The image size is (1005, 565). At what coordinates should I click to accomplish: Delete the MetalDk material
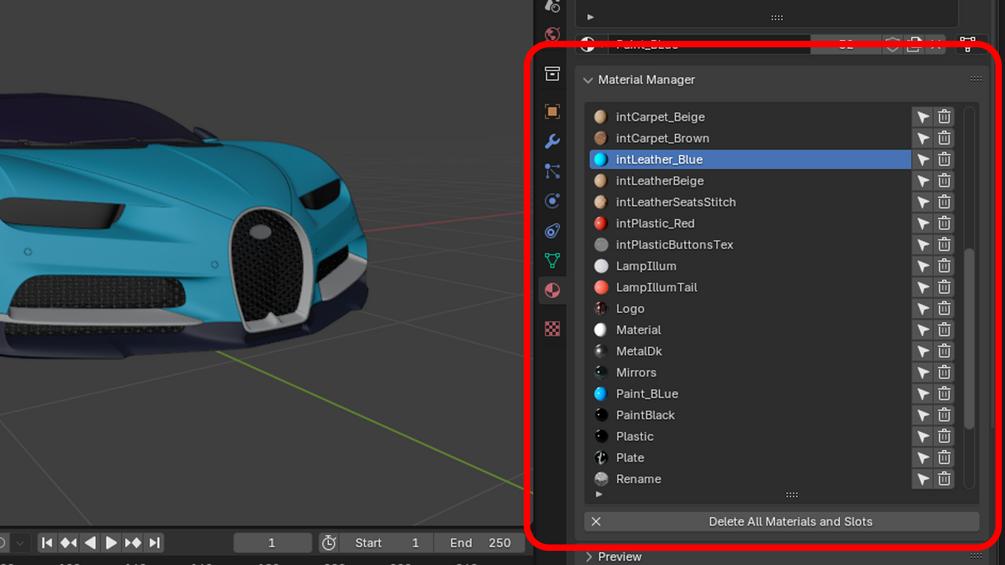coord(944,351)
